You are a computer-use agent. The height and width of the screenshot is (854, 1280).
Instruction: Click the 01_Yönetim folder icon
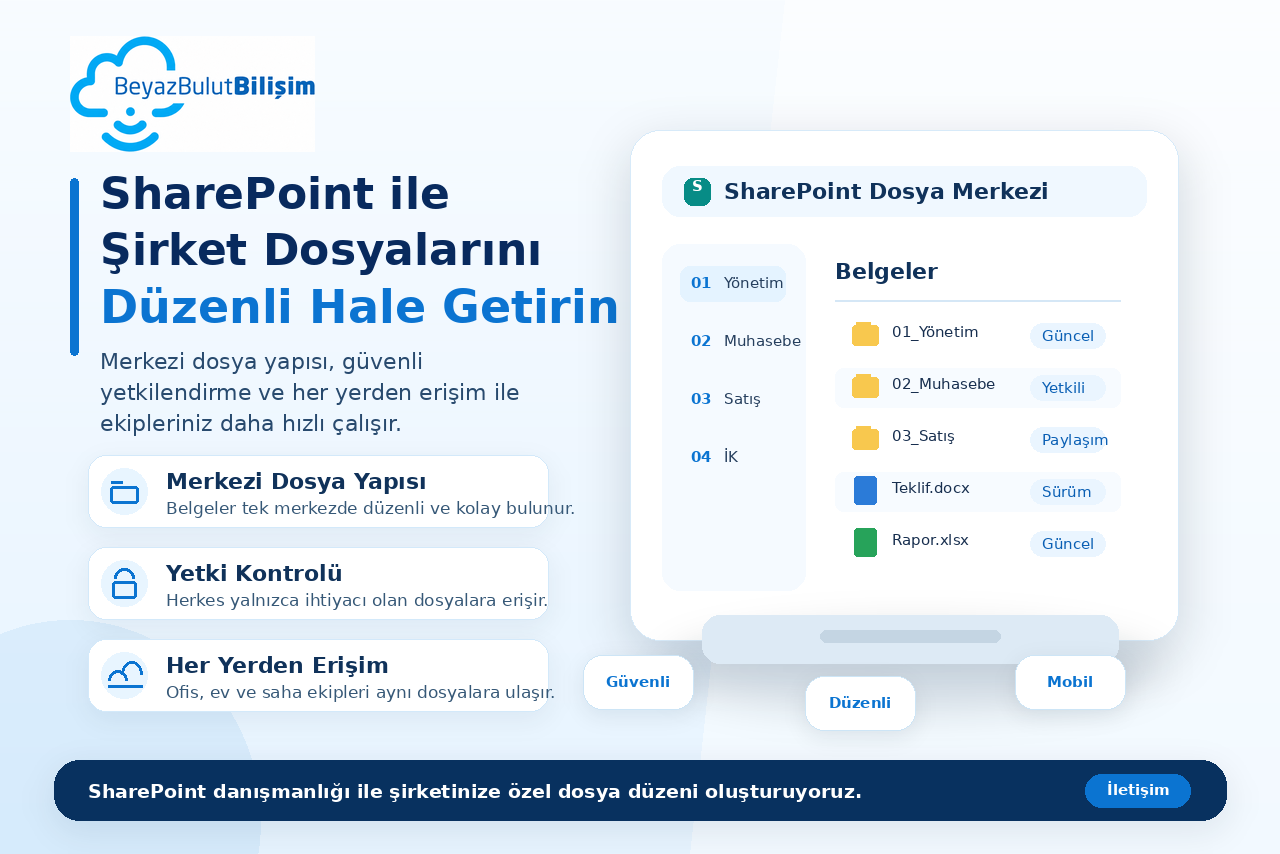click(865, 334)
